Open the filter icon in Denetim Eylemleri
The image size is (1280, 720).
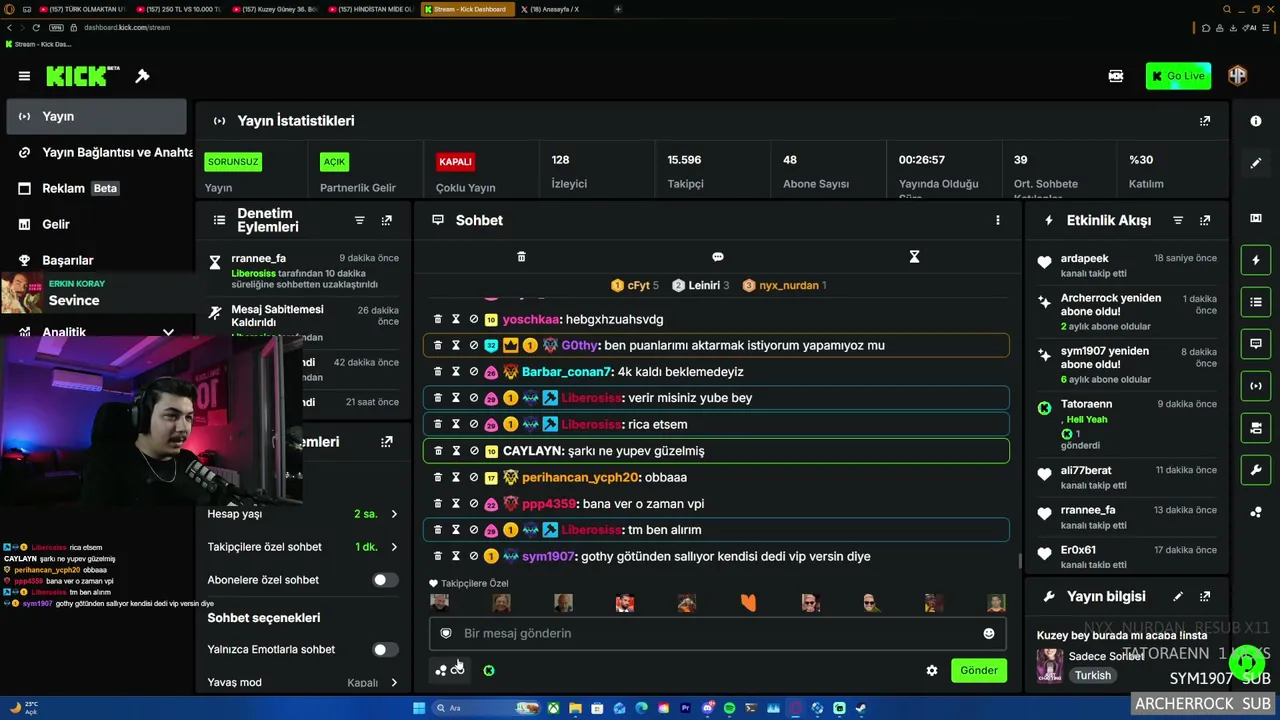359,220
